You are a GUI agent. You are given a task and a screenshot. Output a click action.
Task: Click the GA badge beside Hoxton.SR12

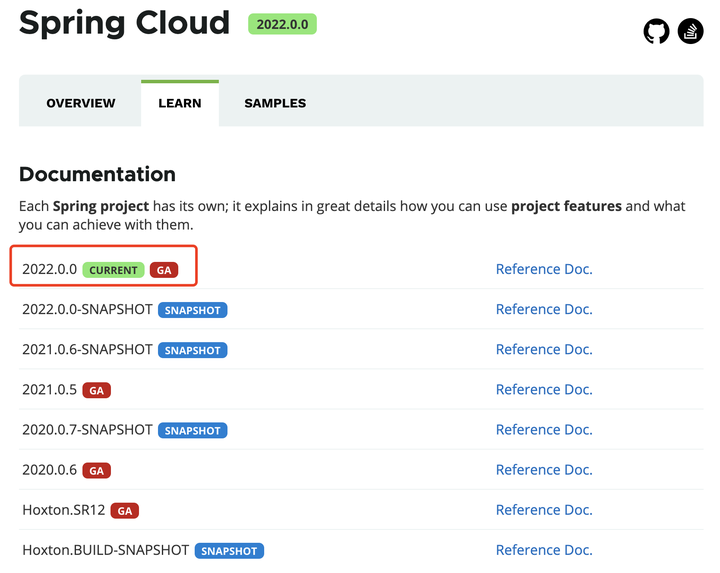[x=124, y=510]
